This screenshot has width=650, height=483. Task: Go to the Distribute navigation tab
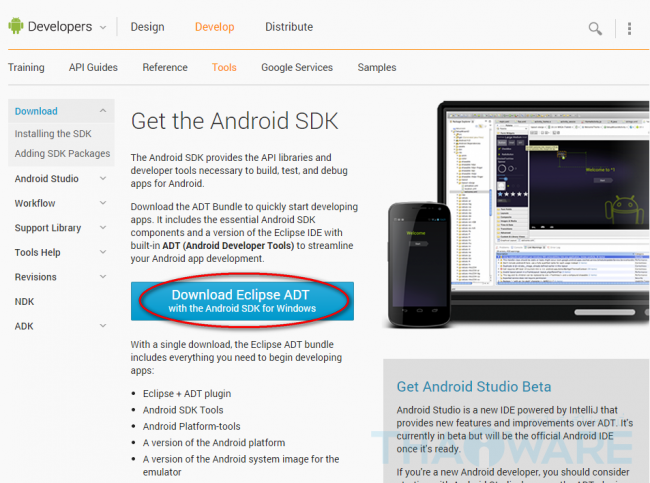coord(289,27)
